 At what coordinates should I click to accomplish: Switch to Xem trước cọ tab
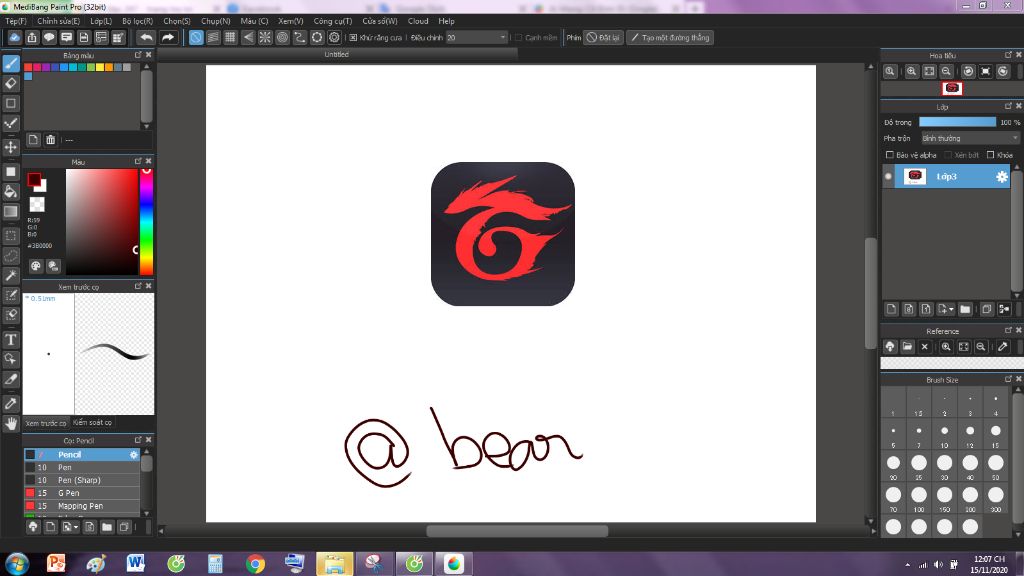point(46,423)
